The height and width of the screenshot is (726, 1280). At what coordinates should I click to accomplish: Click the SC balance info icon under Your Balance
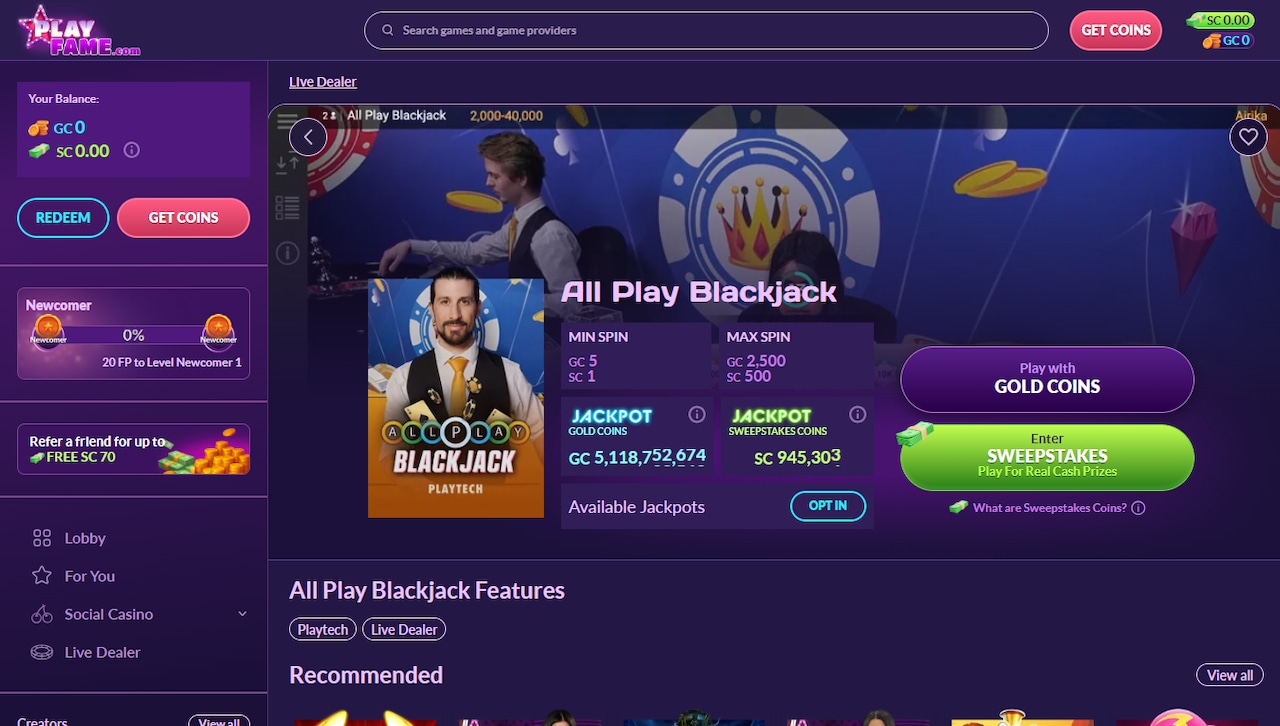point(131,151)
